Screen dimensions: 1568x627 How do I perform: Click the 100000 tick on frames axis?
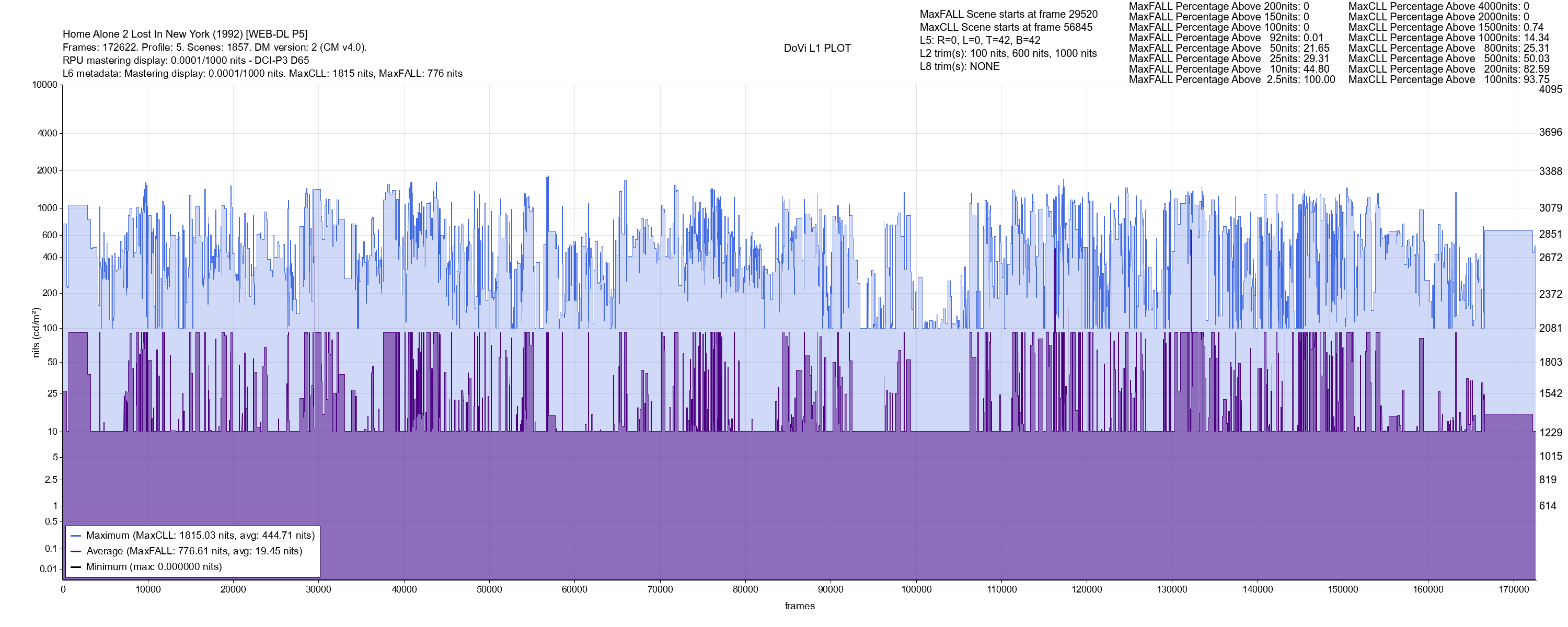[916, 589]
